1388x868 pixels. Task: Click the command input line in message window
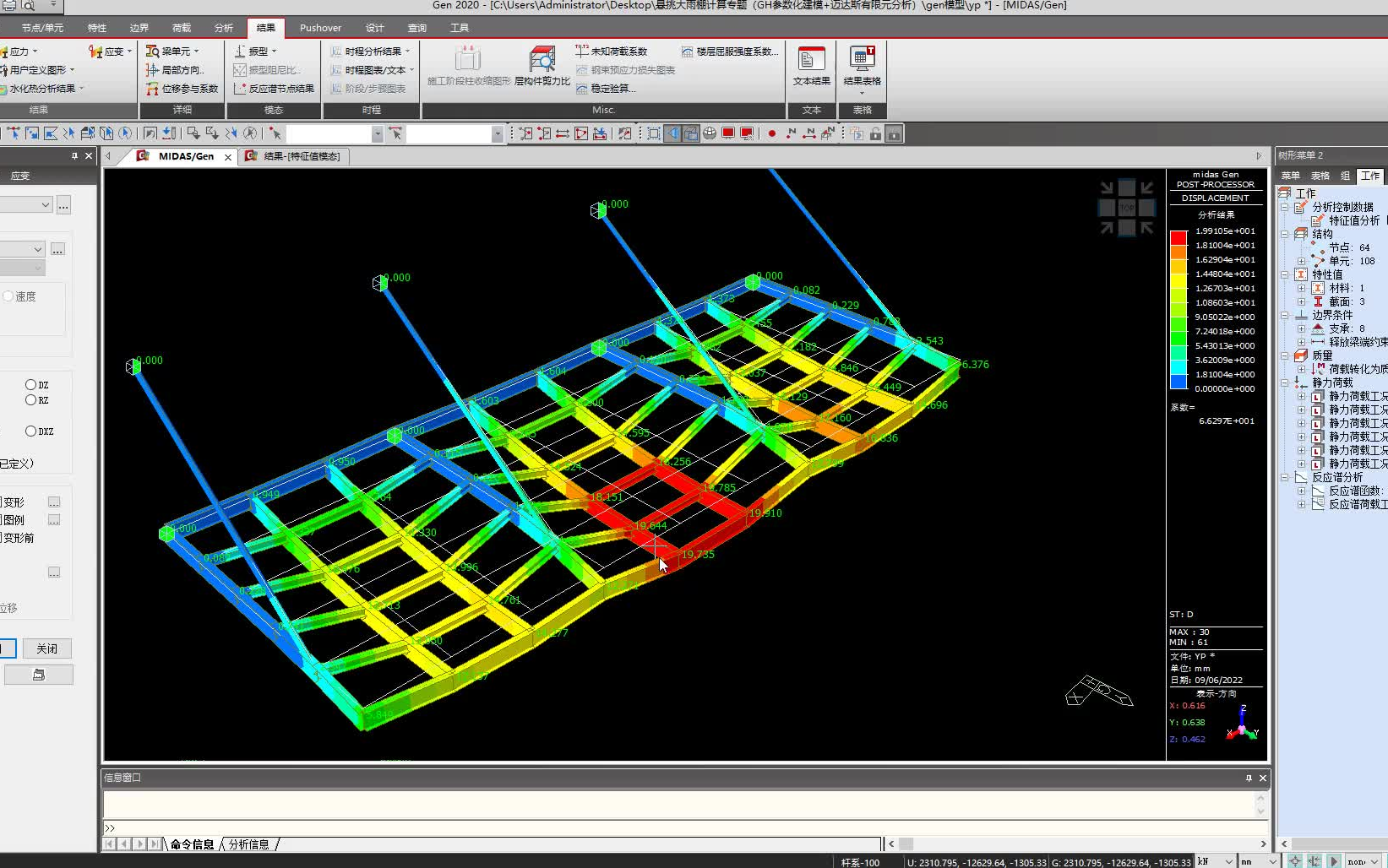click(684, 828)
